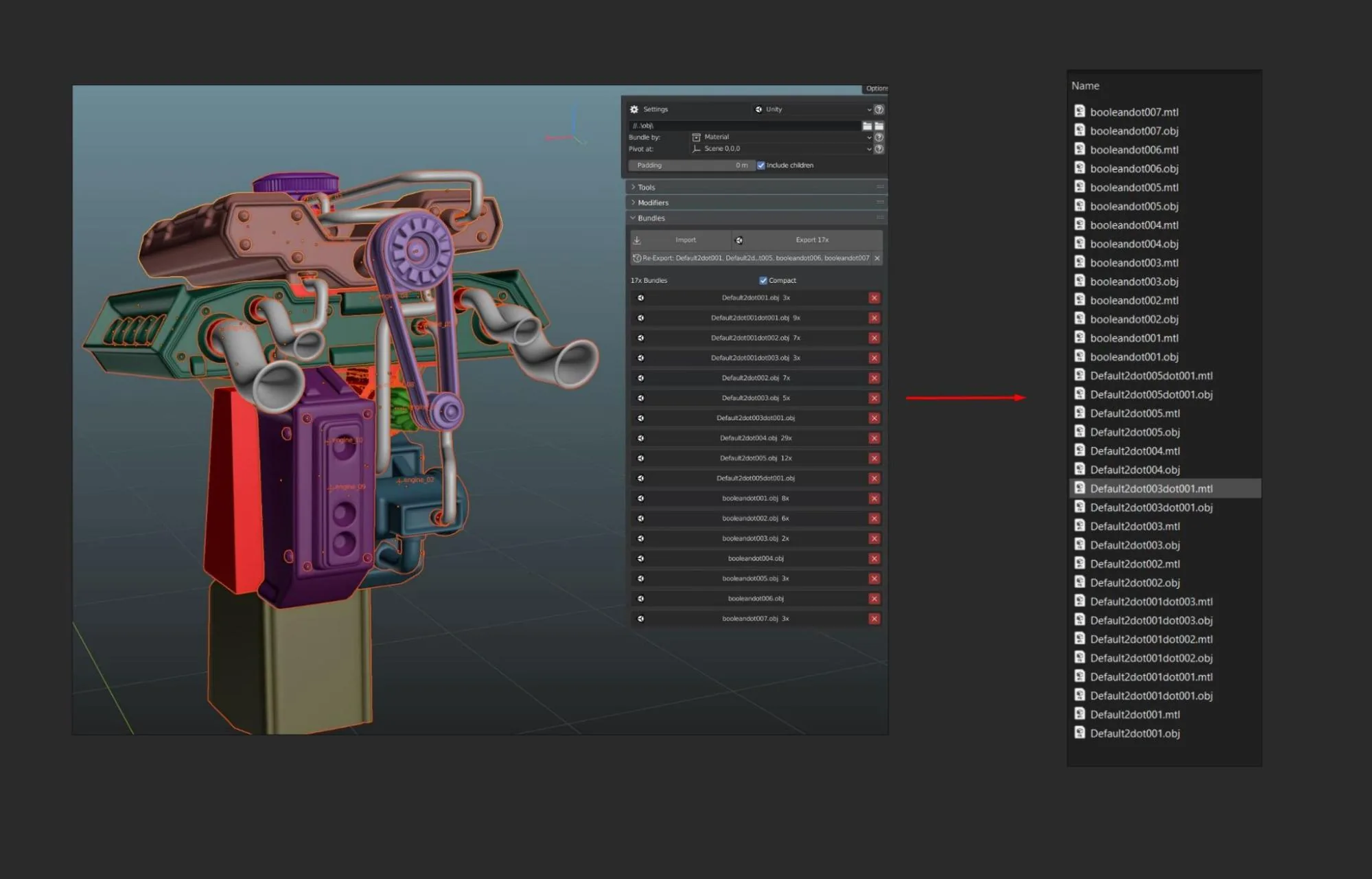Click the Default2dot001.obj 3x bundle button
The image size is (1372, 879).
click(x=756, y=298)
